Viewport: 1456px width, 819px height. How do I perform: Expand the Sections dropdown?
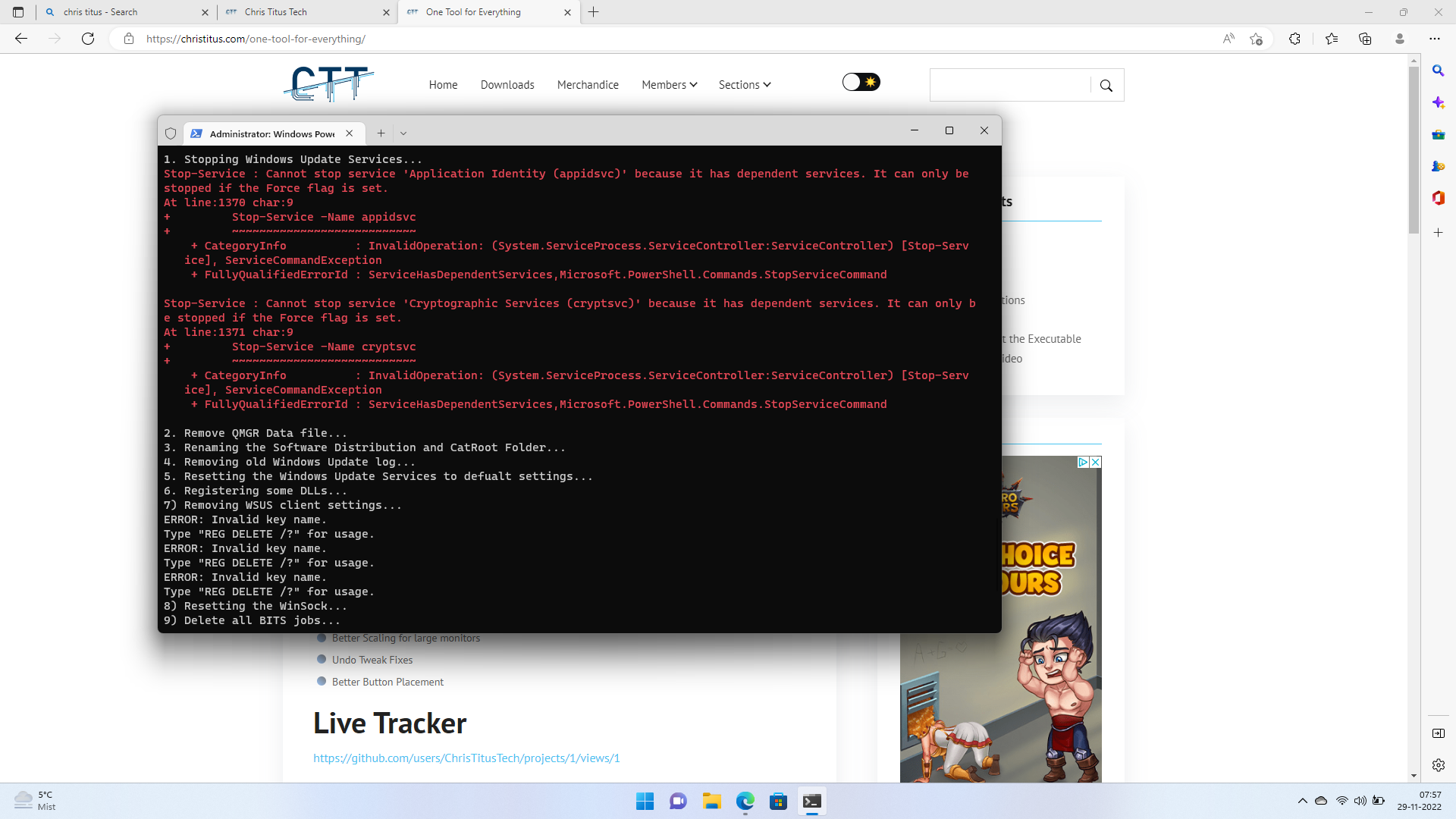(744, 84)
